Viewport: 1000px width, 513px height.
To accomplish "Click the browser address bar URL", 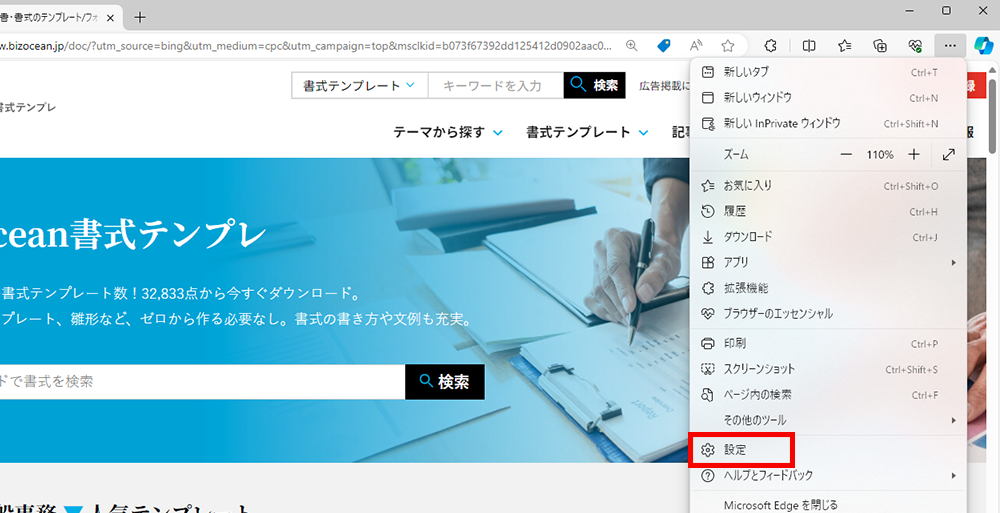I will tap(306, 46).
